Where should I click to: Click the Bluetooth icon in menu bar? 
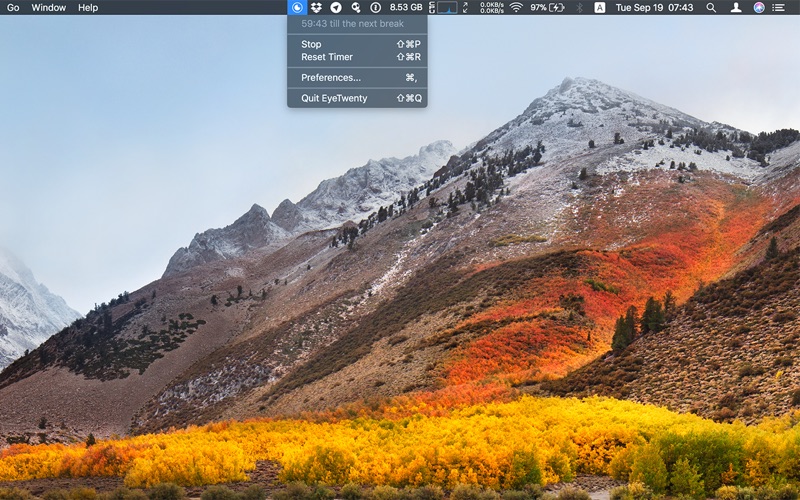point(579,7)
